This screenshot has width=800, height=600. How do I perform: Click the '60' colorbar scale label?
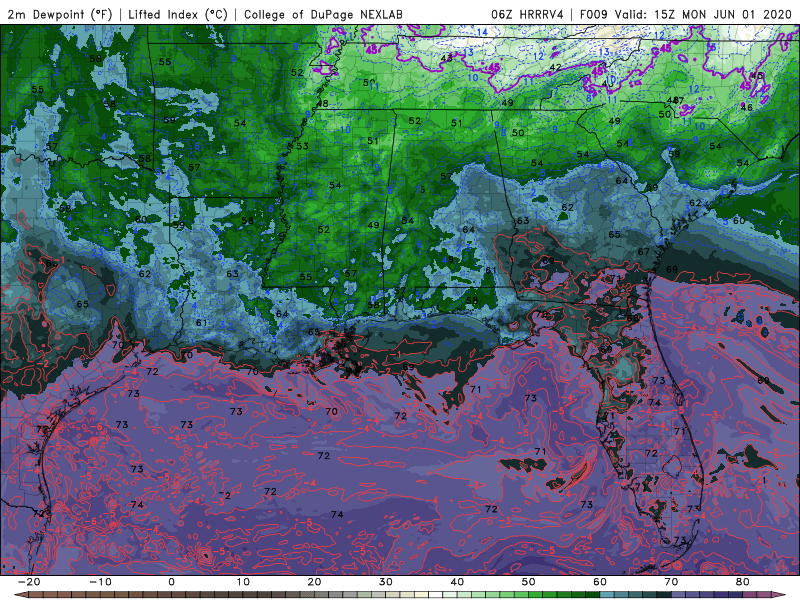coord(600,582)
